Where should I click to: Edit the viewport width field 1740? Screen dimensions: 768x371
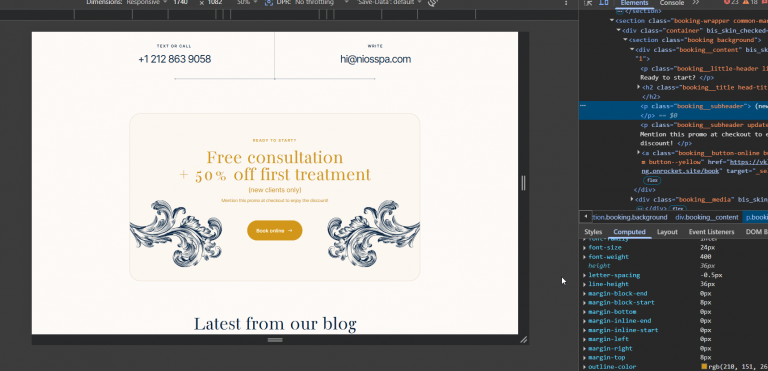(180, 2)
